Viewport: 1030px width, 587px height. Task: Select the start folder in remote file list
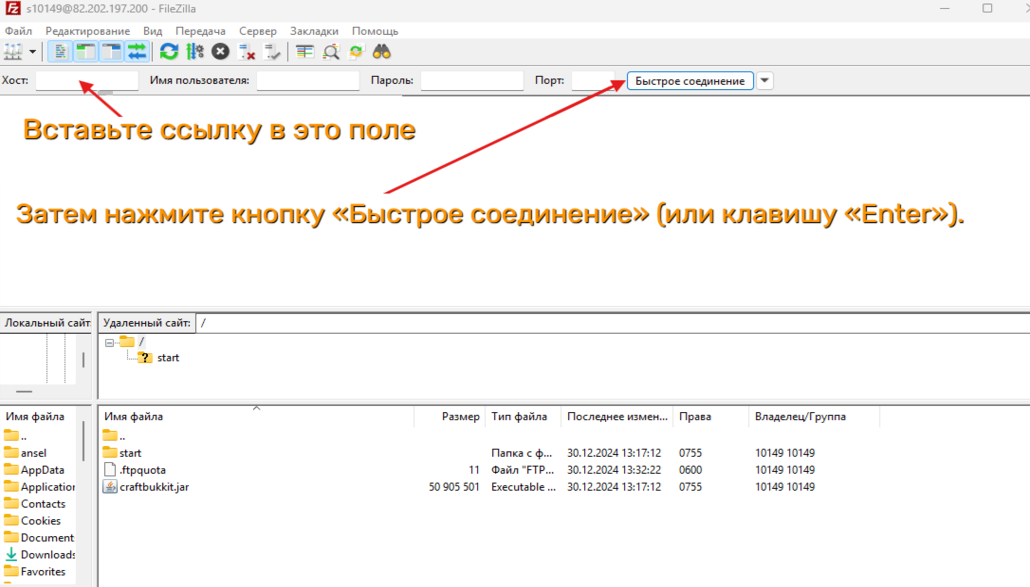122,453
